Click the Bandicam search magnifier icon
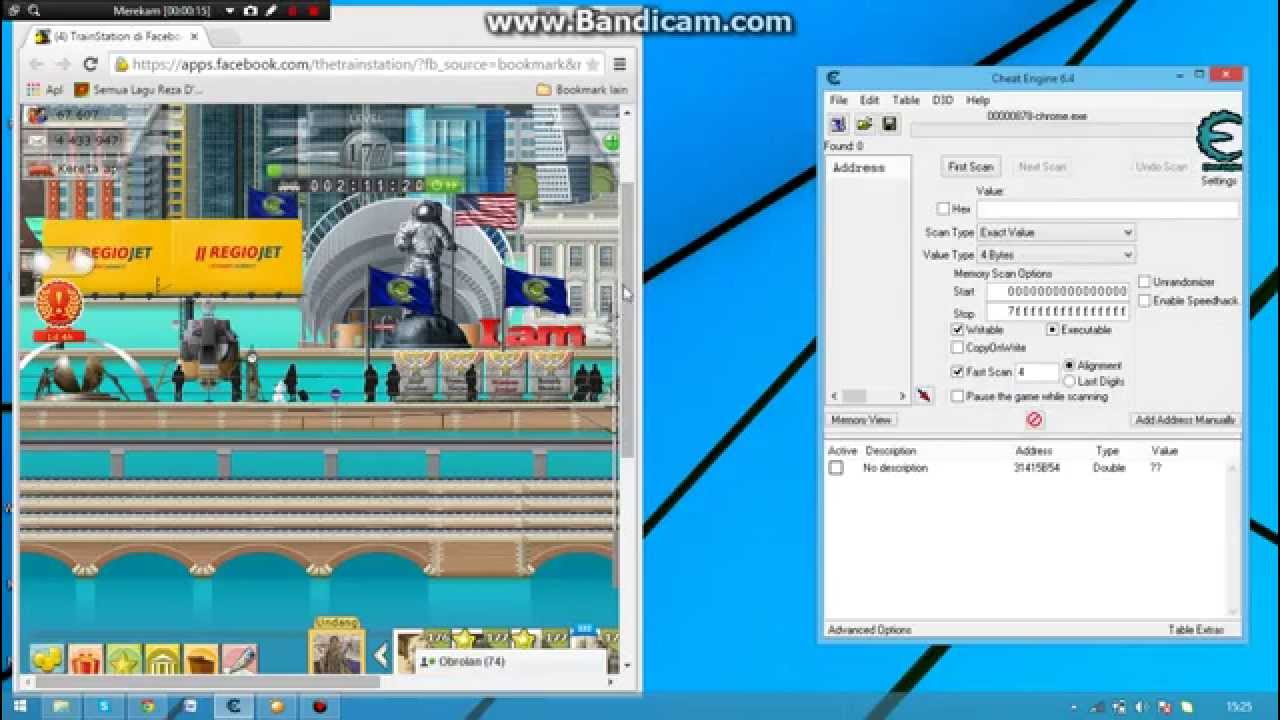Screen dimensions: 1280x720 point(34,11)
